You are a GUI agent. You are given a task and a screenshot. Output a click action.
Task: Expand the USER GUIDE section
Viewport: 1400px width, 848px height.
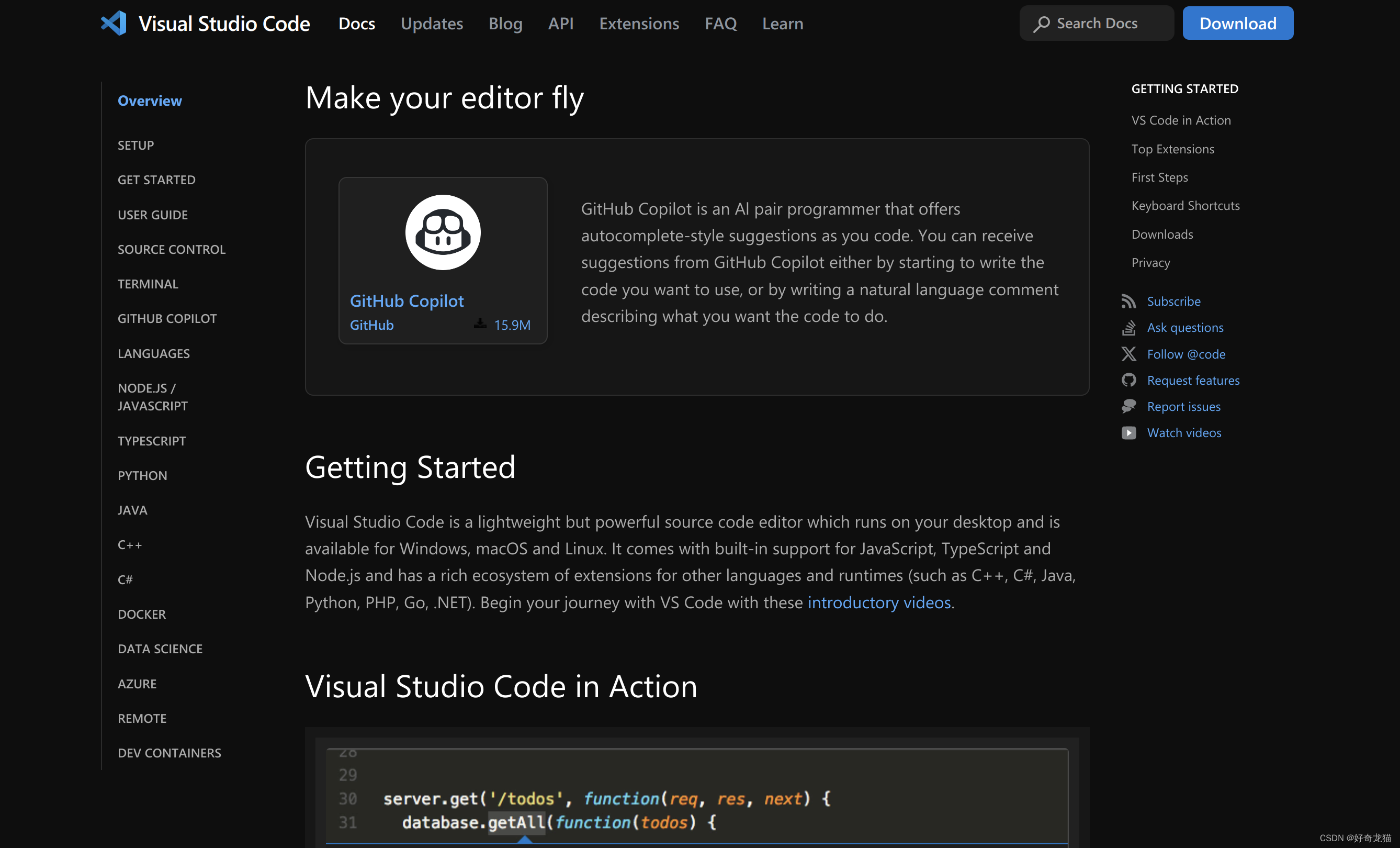(152, 215)
